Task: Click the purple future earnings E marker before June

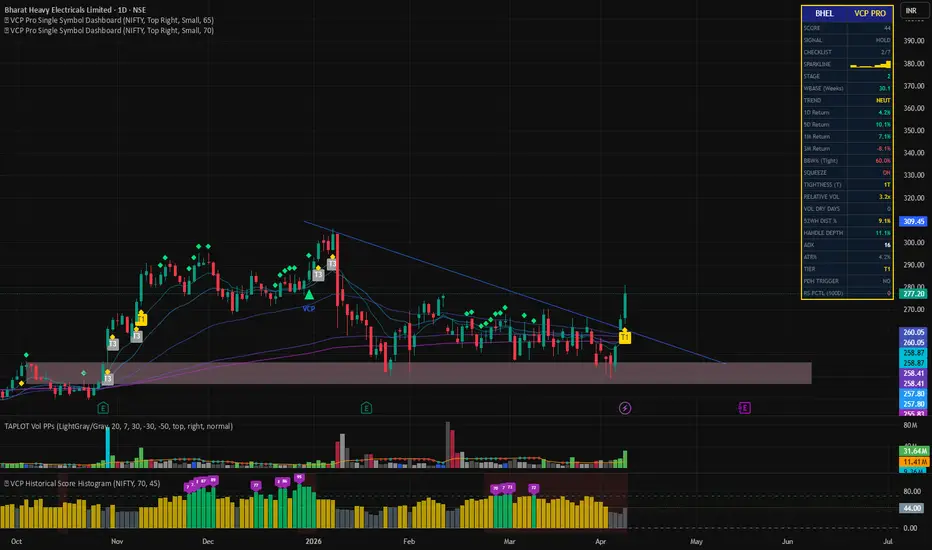Action: 745,408
